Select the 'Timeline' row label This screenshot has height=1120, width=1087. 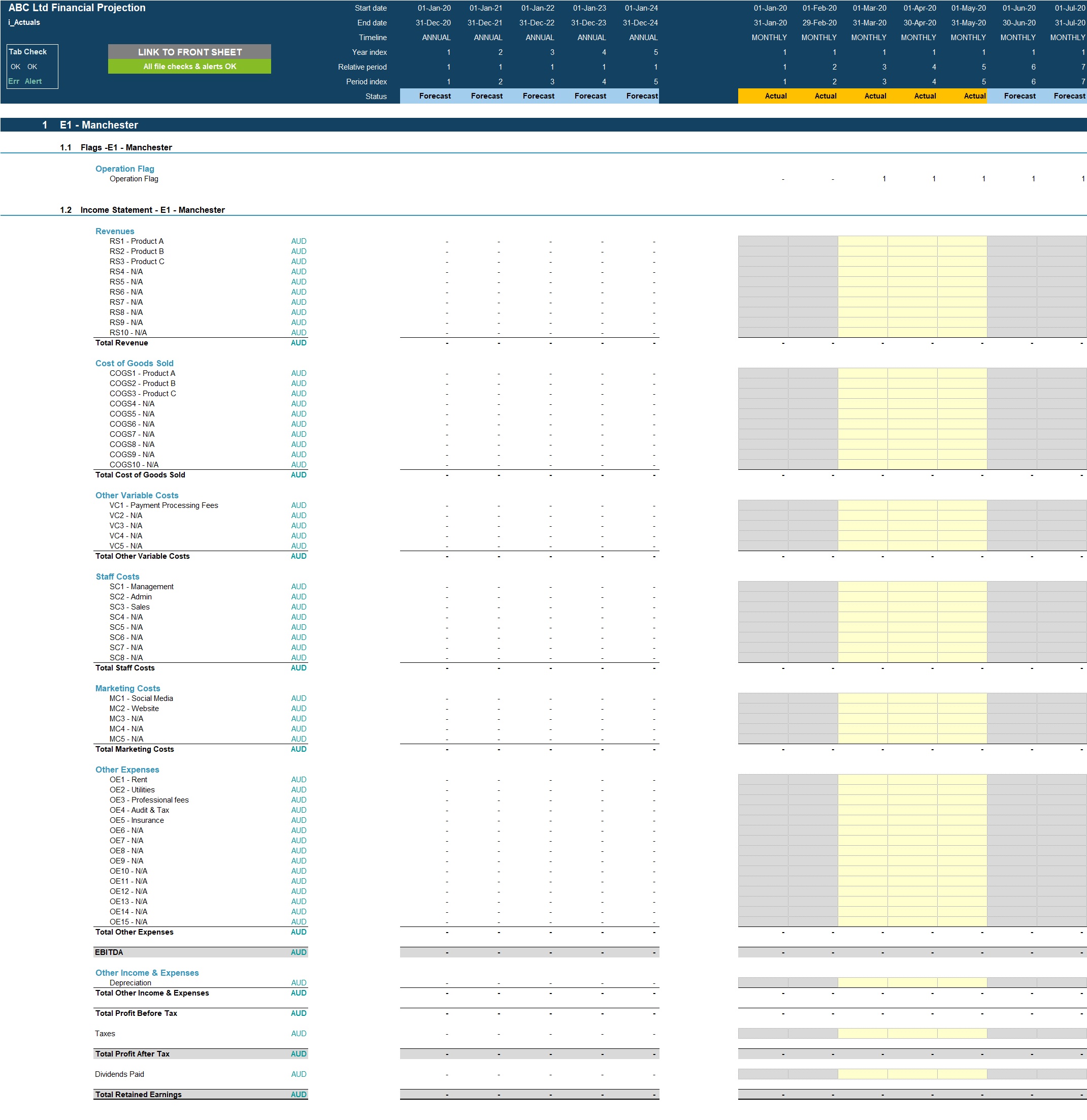373,38
